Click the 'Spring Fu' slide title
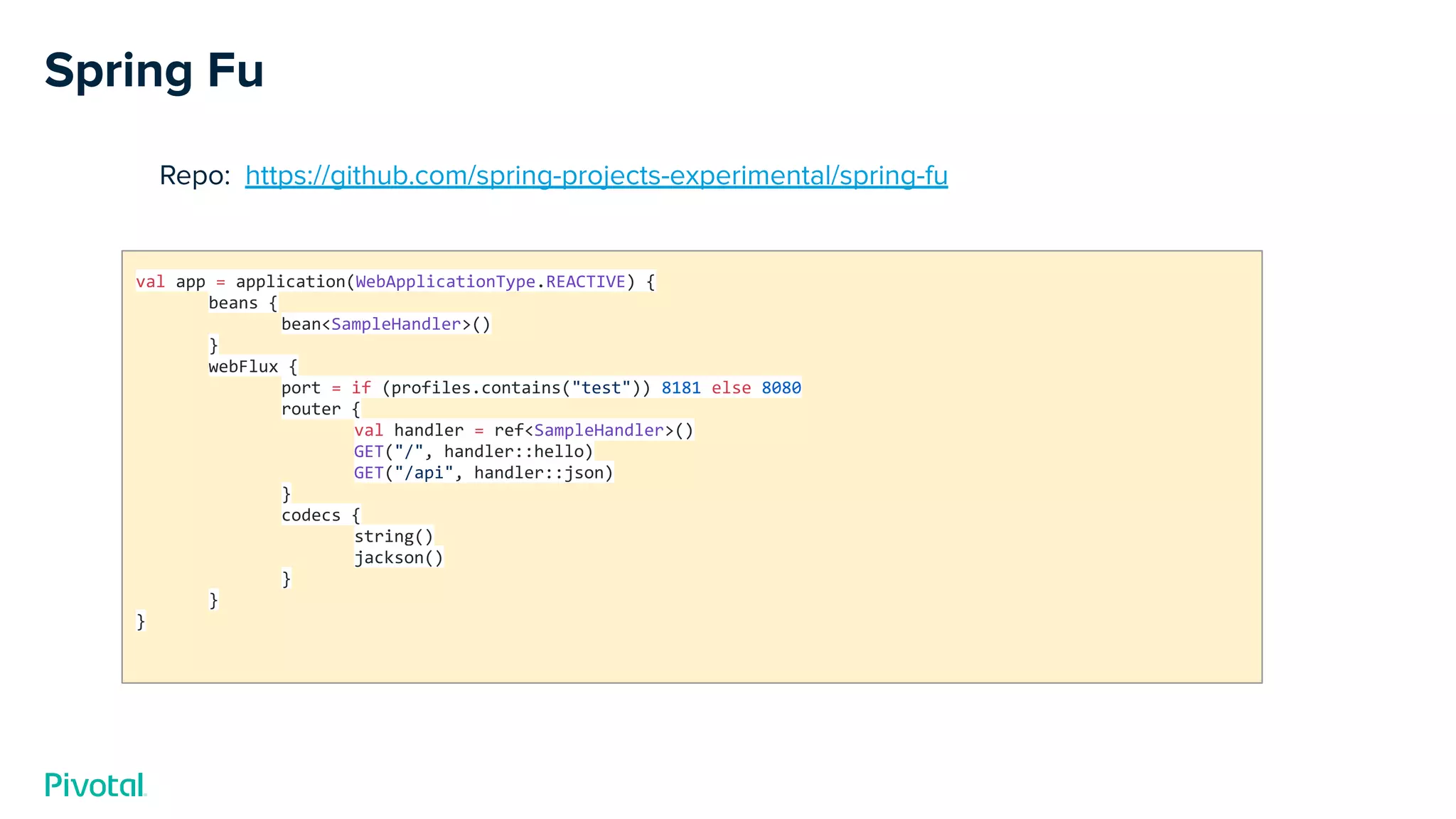 (154, 70)
